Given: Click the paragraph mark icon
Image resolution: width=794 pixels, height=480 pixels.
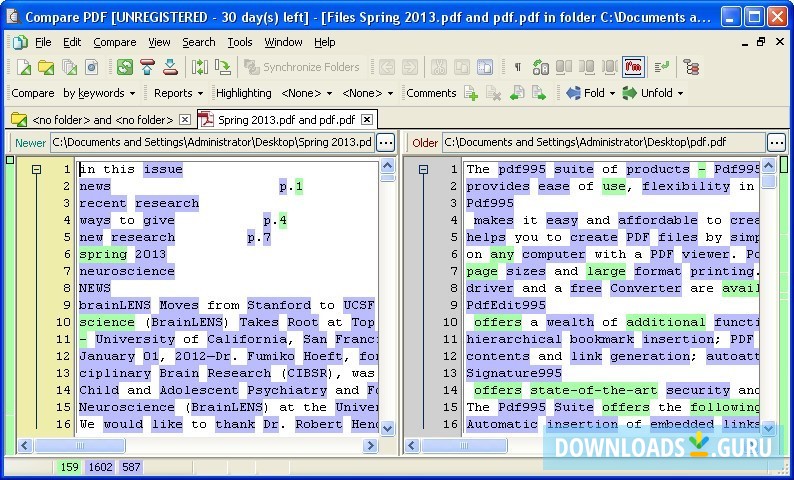Looking at the screenshot, I should (x=518, y=67).
